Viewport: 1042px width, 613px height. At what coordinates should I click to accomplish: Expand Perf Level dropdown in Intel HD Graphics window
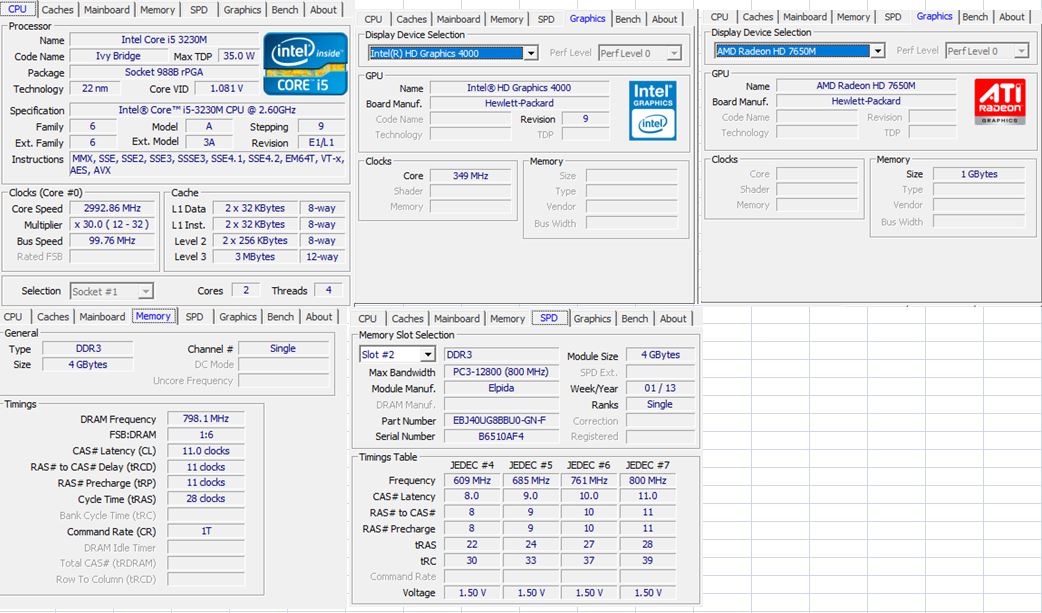pos(673,53)
